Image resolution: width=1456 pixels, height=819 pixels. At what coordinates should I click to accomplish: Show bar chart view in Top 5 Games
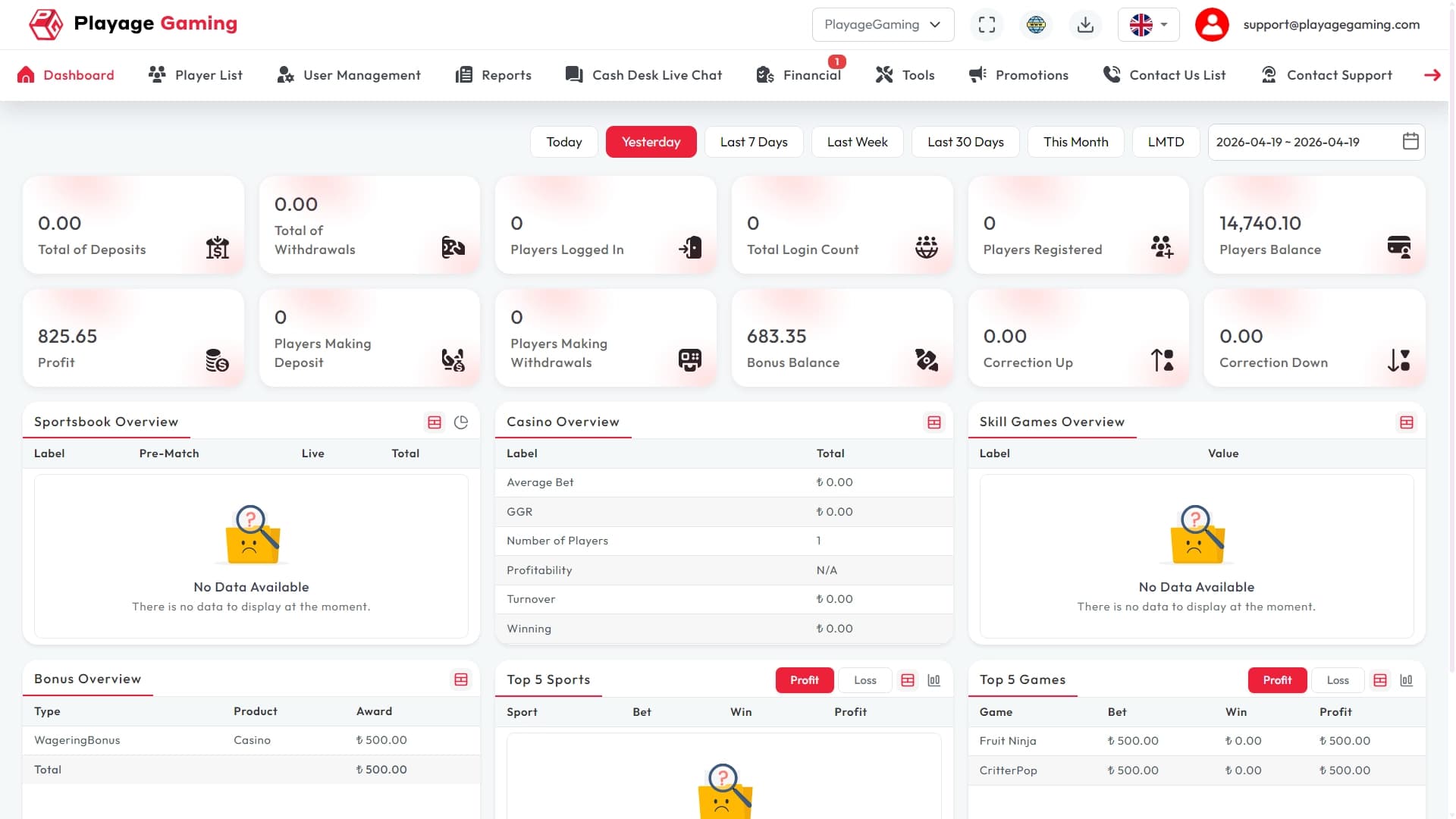click(1407, 680)
